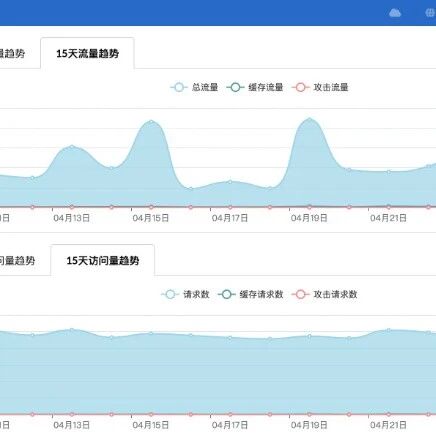Click the 04月19日 peak point in the traffic chart

[x=310, y=119]
